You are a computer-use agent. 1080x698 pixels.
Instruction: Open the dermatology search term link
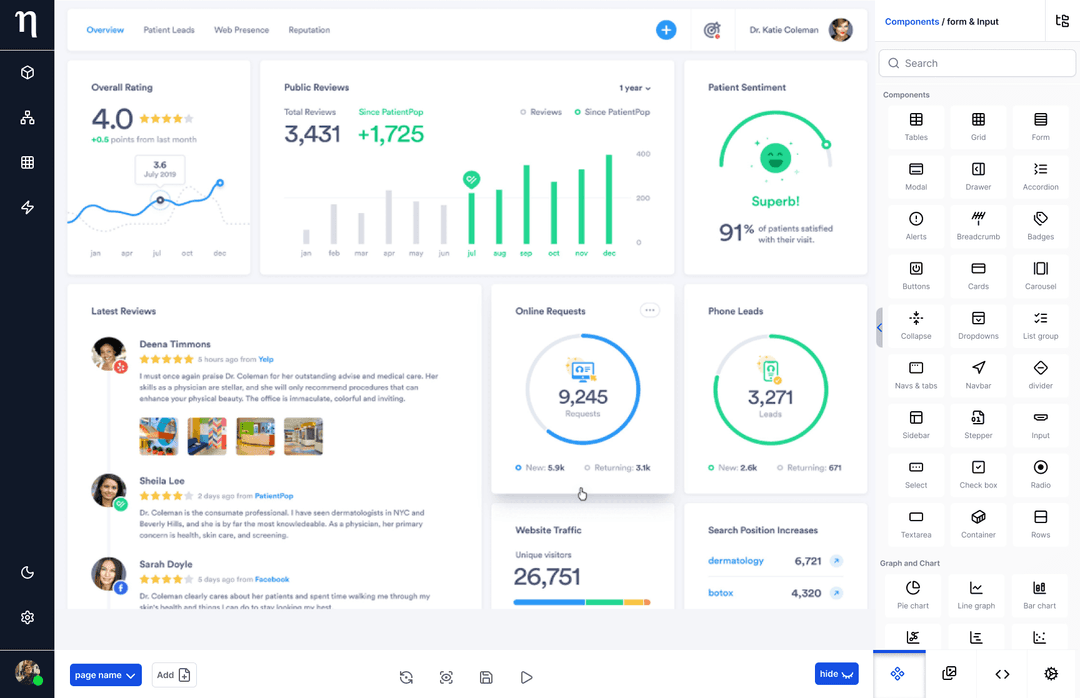click(735, 561)
